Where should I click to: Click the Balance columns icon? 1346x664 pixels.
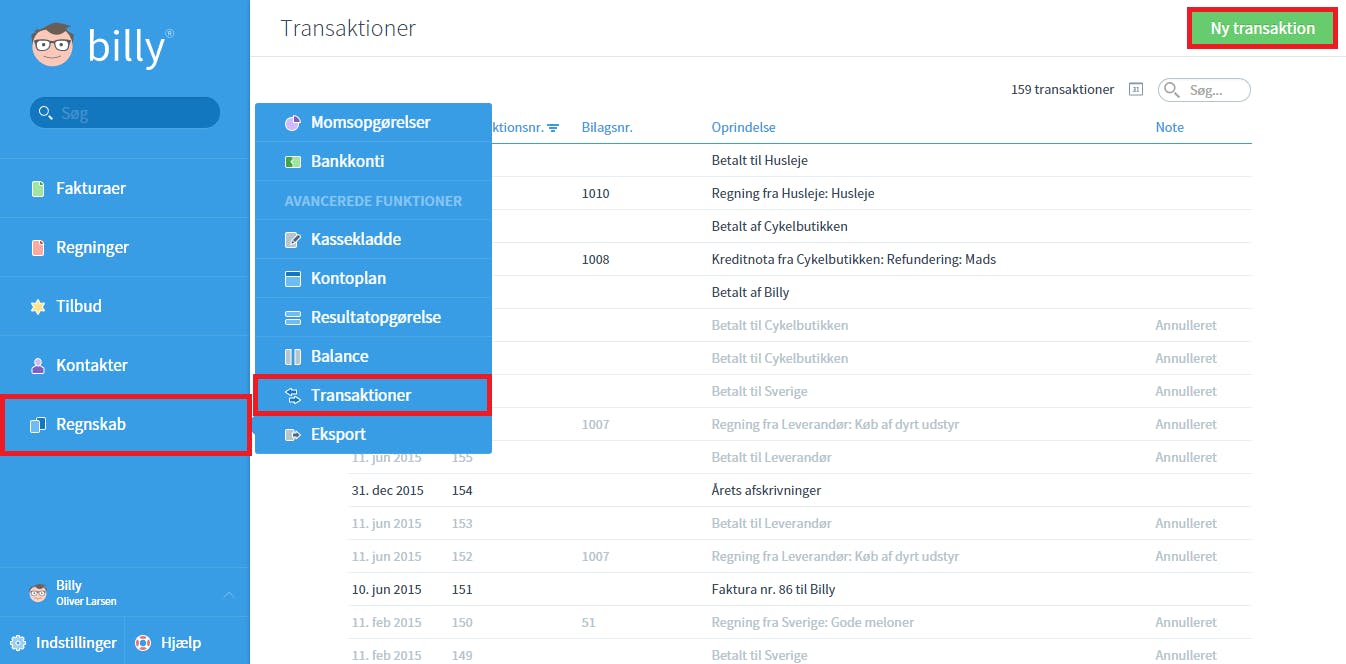293,357
